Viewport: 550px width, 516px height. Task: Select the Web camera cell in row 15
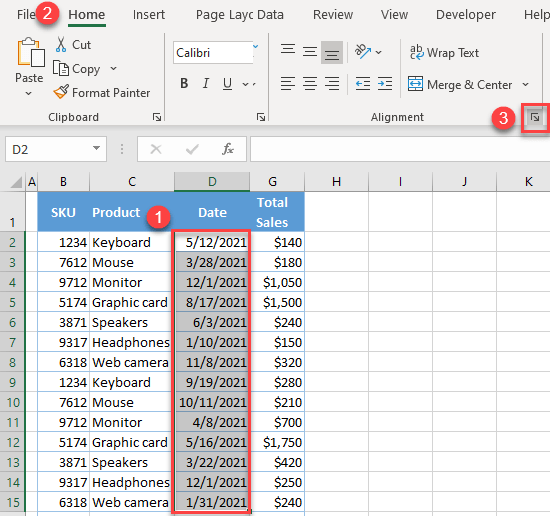tap(132, 502)
